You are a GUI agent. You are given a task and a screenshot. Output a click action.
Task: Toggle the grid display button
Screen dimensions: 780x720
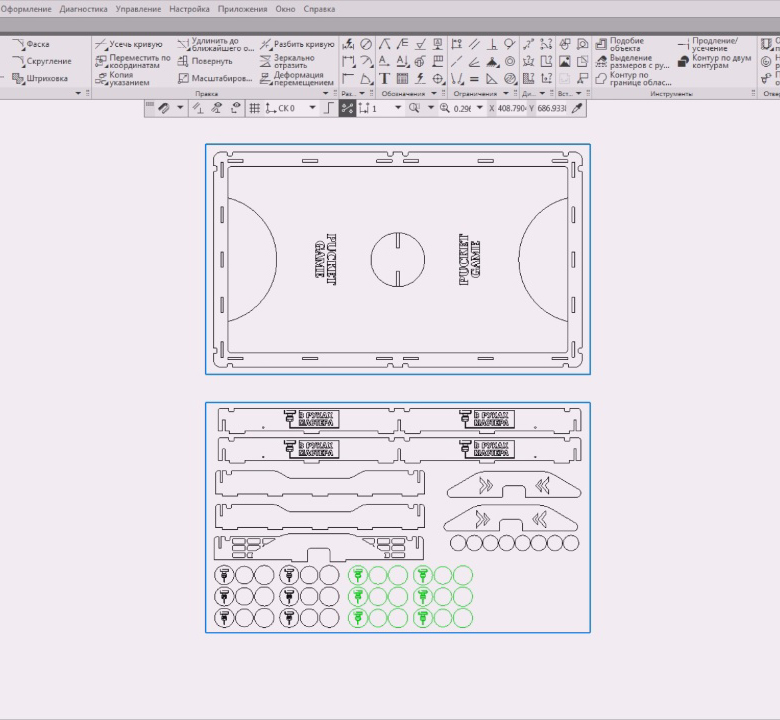(254, 108)
